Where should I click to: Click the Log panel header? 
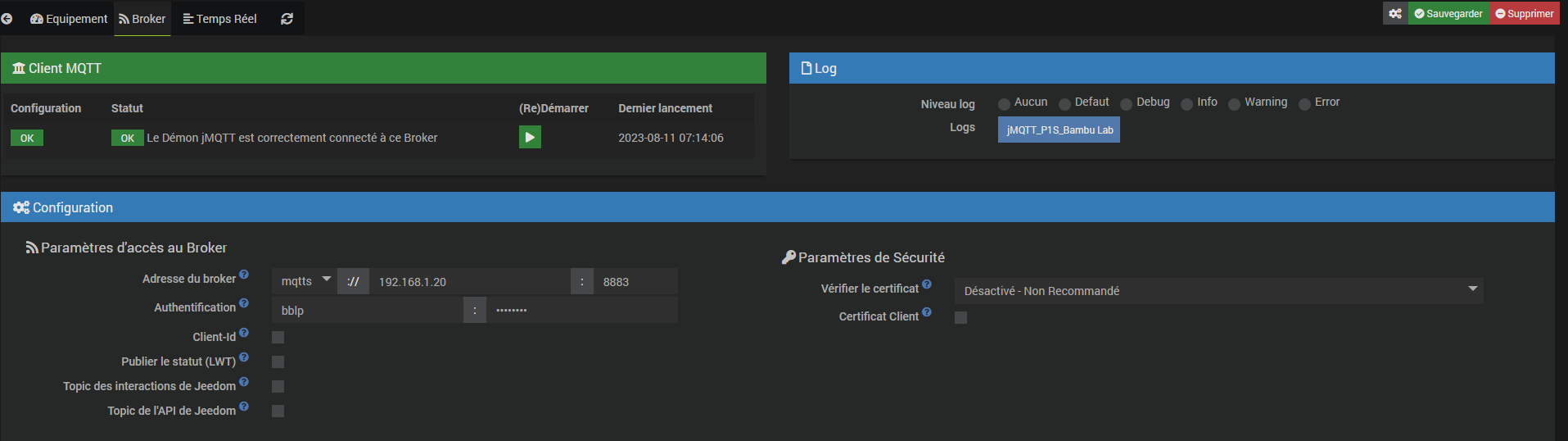click(1172, 68)
